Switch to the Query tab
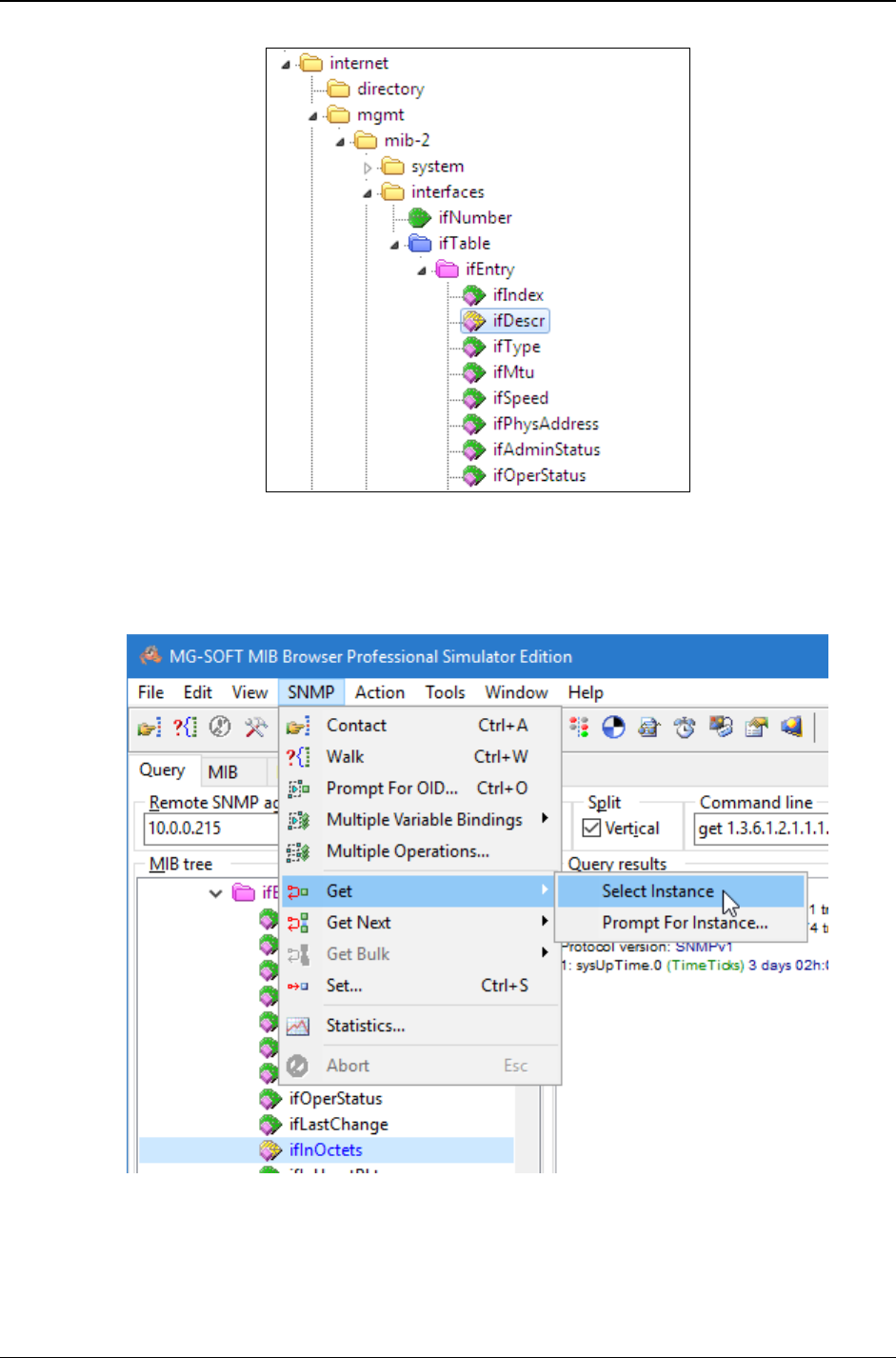 point(163,770)
